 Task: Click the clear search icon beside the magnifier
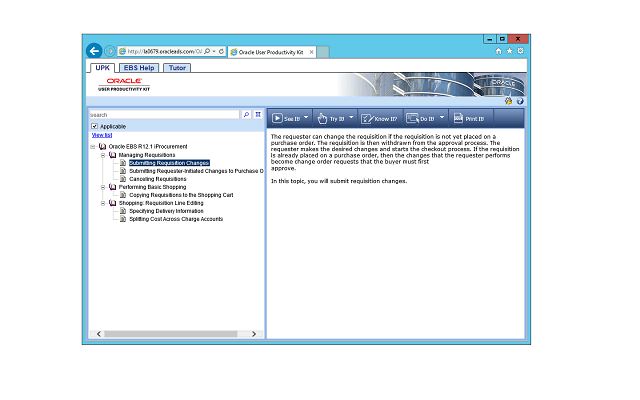click(258, 115)
